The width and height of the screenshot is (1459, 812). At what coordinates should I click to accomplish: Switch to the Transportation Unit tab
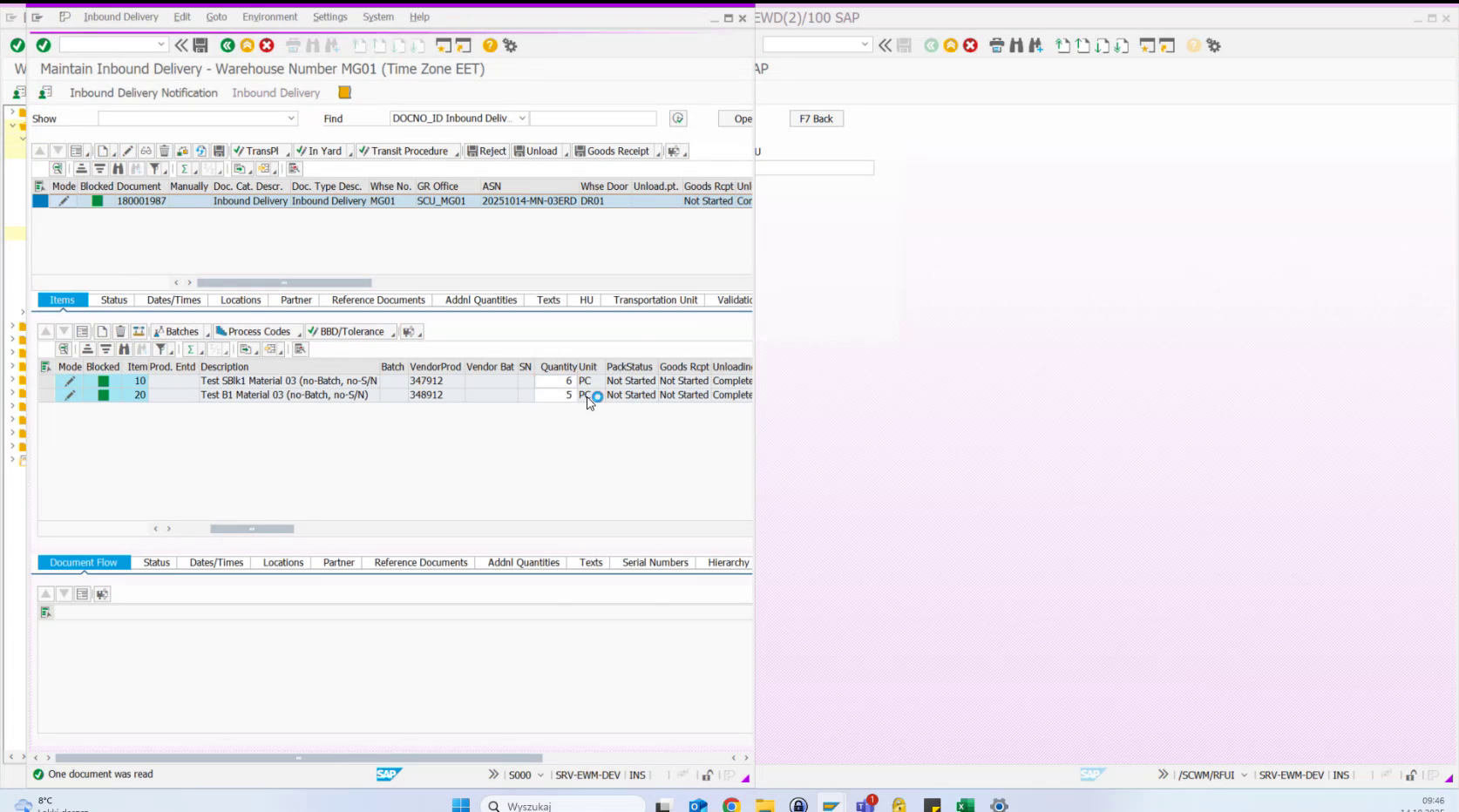pyautogui.click(x=654, y=300)
